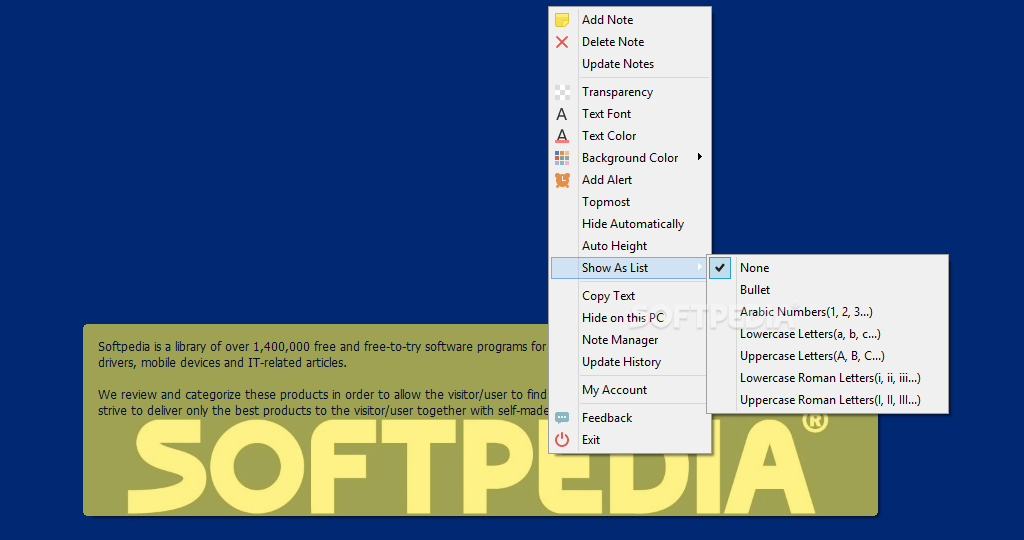Image resolution: width=1024 pixels, height=540 pixels.
Task: Click Feedback menu label
Action: pos(607,418)
